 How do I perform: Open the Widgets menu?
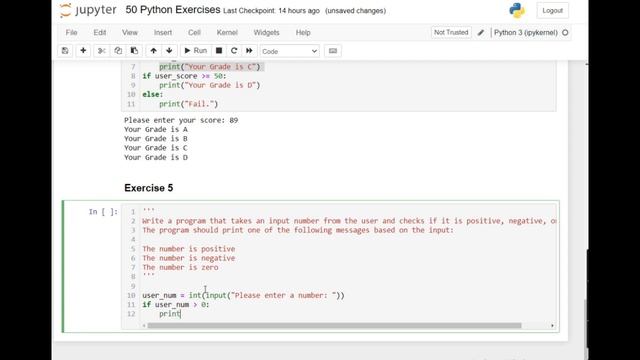(266, 33)
